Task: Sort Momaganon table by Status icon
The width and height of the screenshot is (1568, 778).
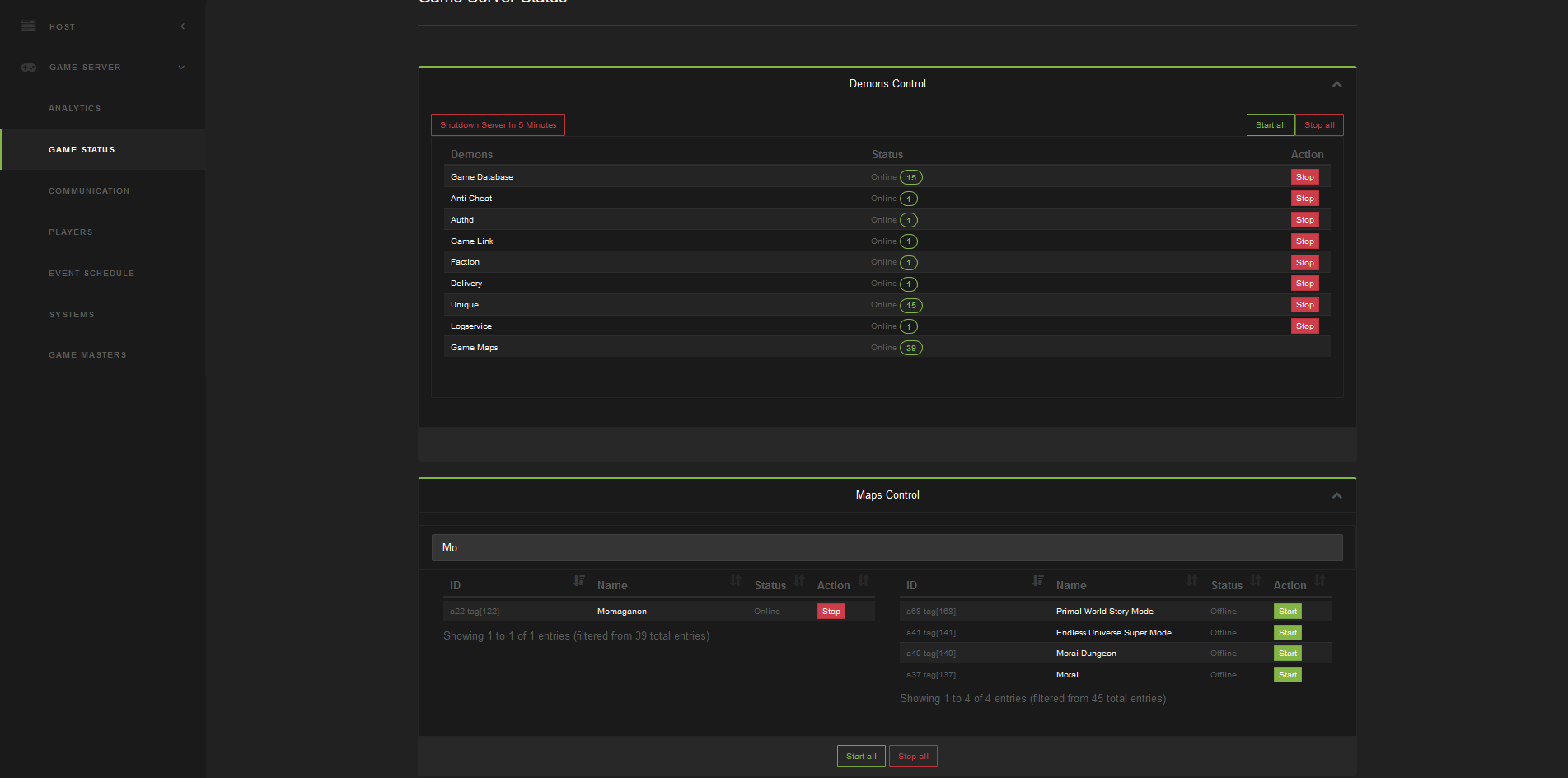Action: tap(799, 581)
